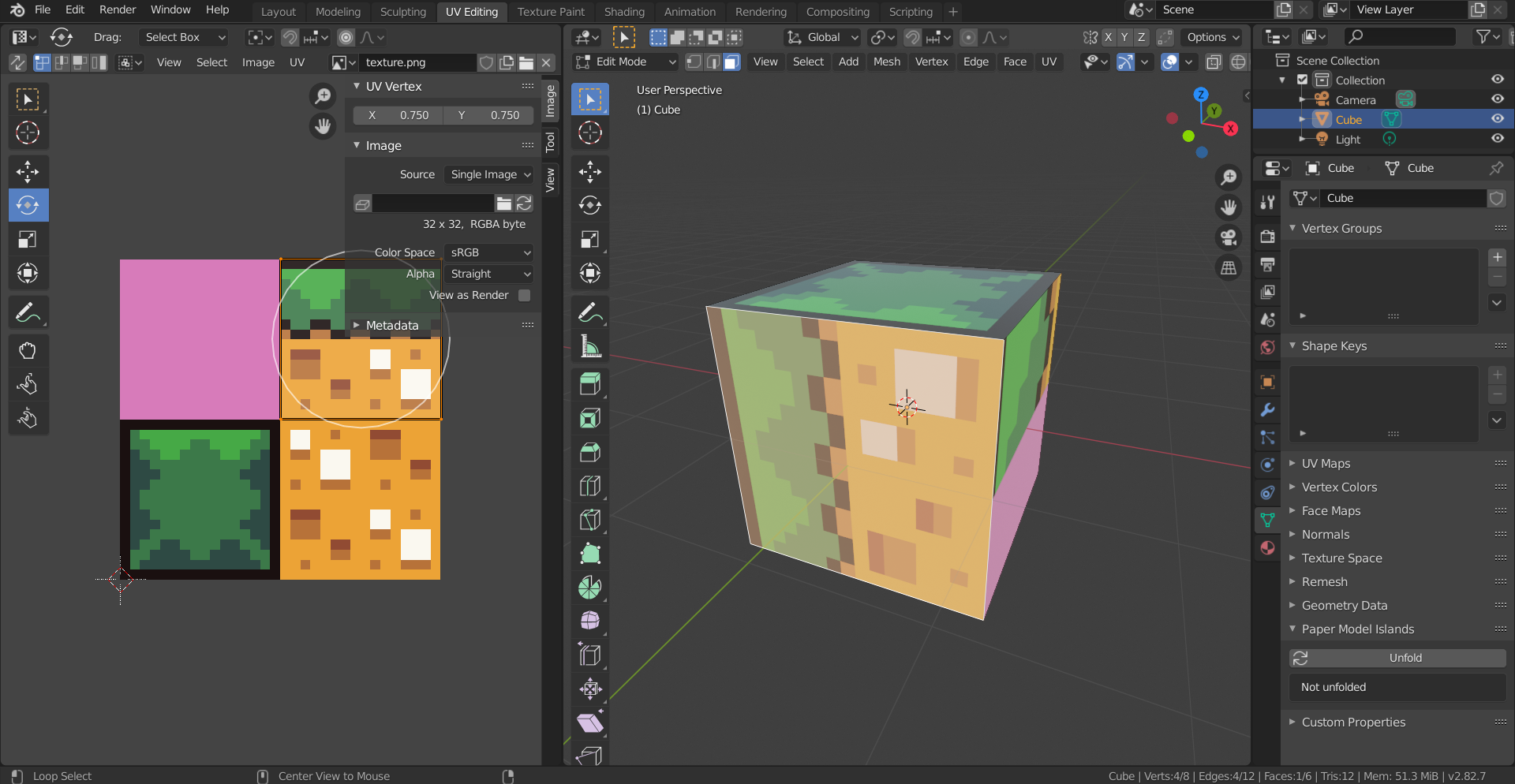Open Global transform orientation dropdown
Screen dimensions: 1515x784
[x=823, y=37]
